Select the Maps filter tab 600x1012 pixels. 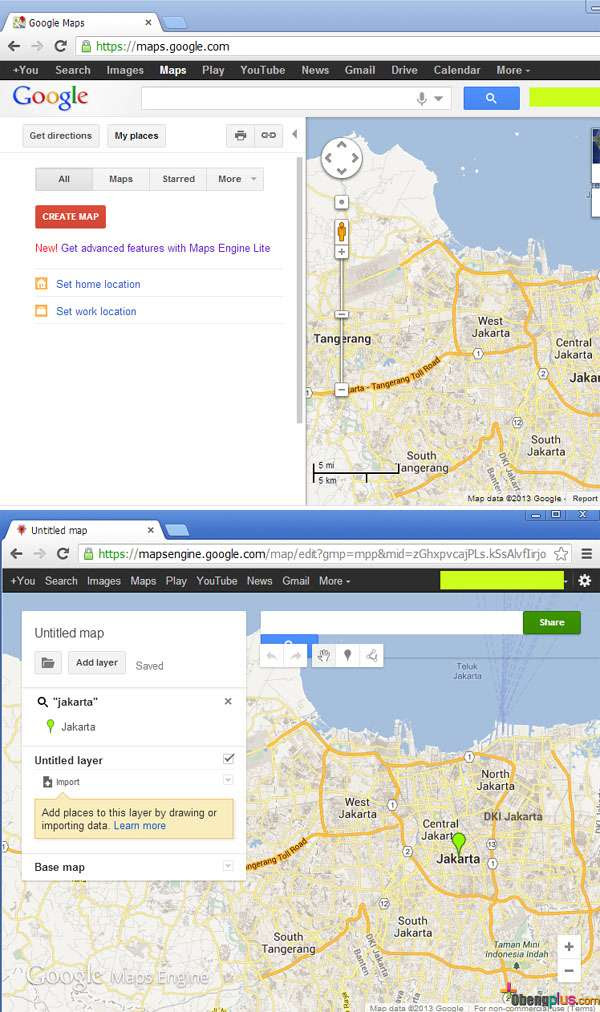tap(121, 179)
